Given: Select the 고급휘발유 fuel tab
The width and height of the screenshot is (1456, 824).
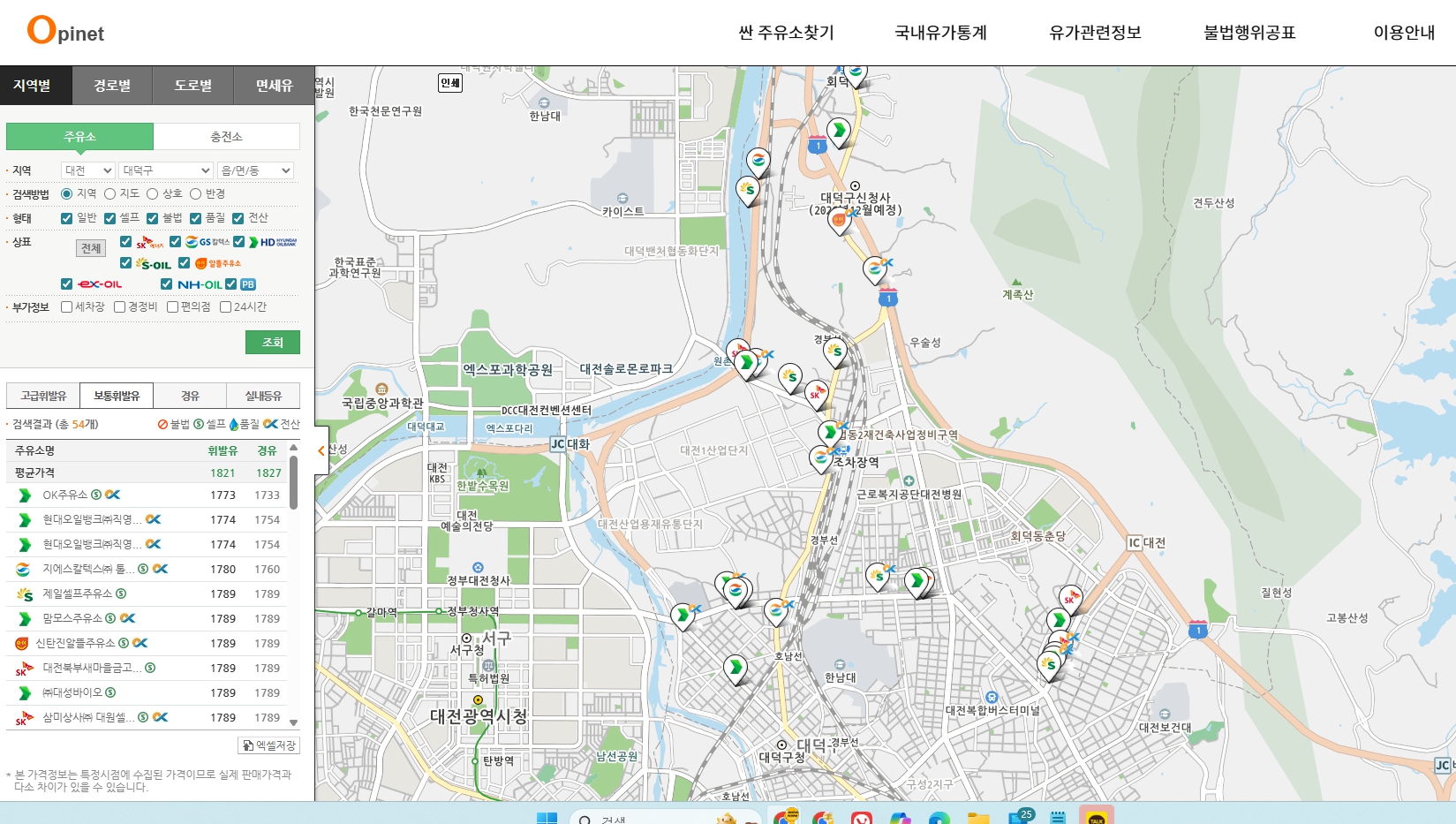Looking at the screenshot, I should tap(43, 396).
